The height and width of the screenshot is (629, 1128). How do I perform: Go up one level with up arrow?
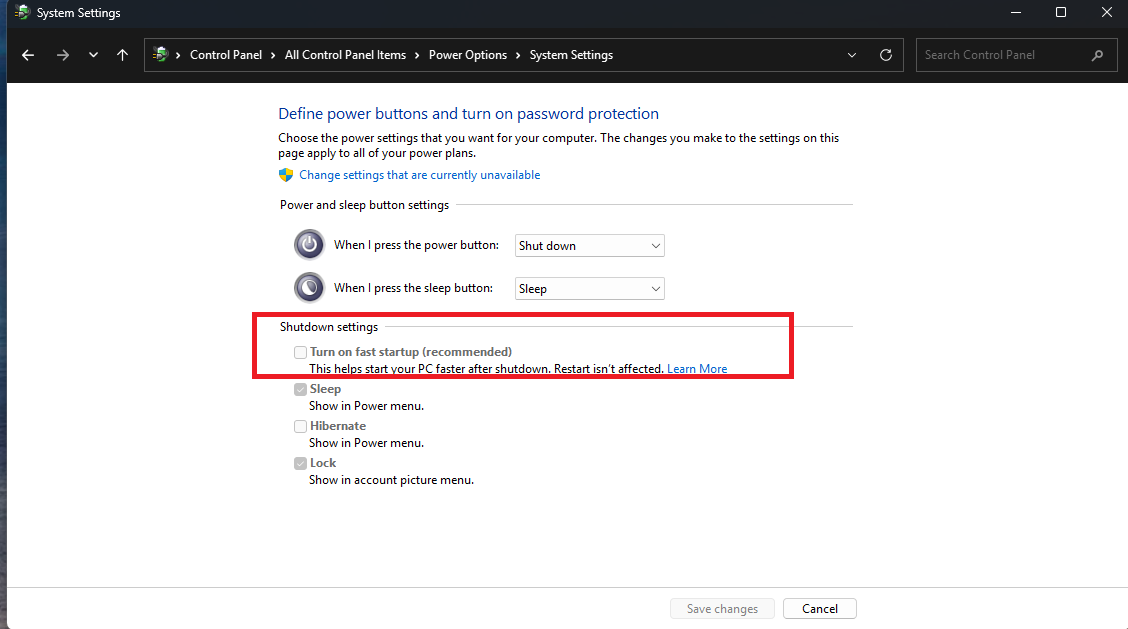[x=122, y=55]
